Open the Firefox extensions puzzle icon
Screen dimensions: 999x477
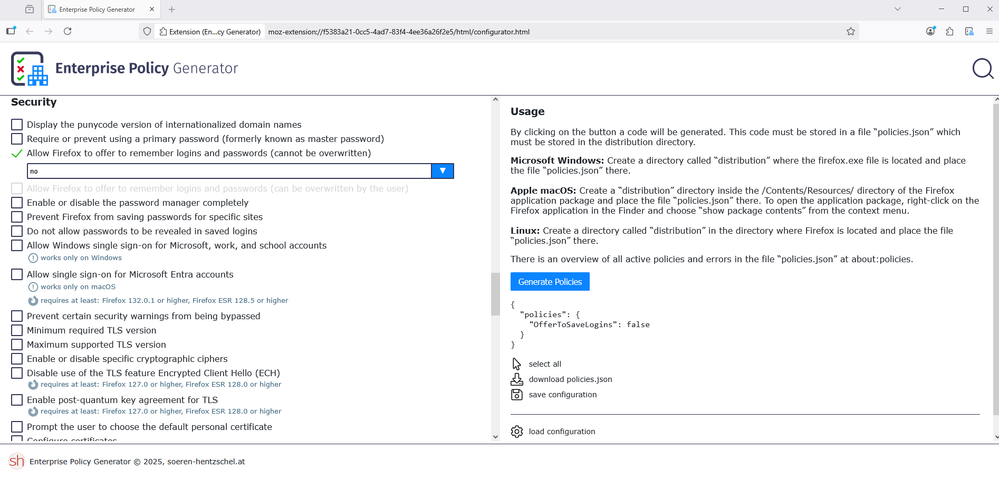(x=949, y=31)
